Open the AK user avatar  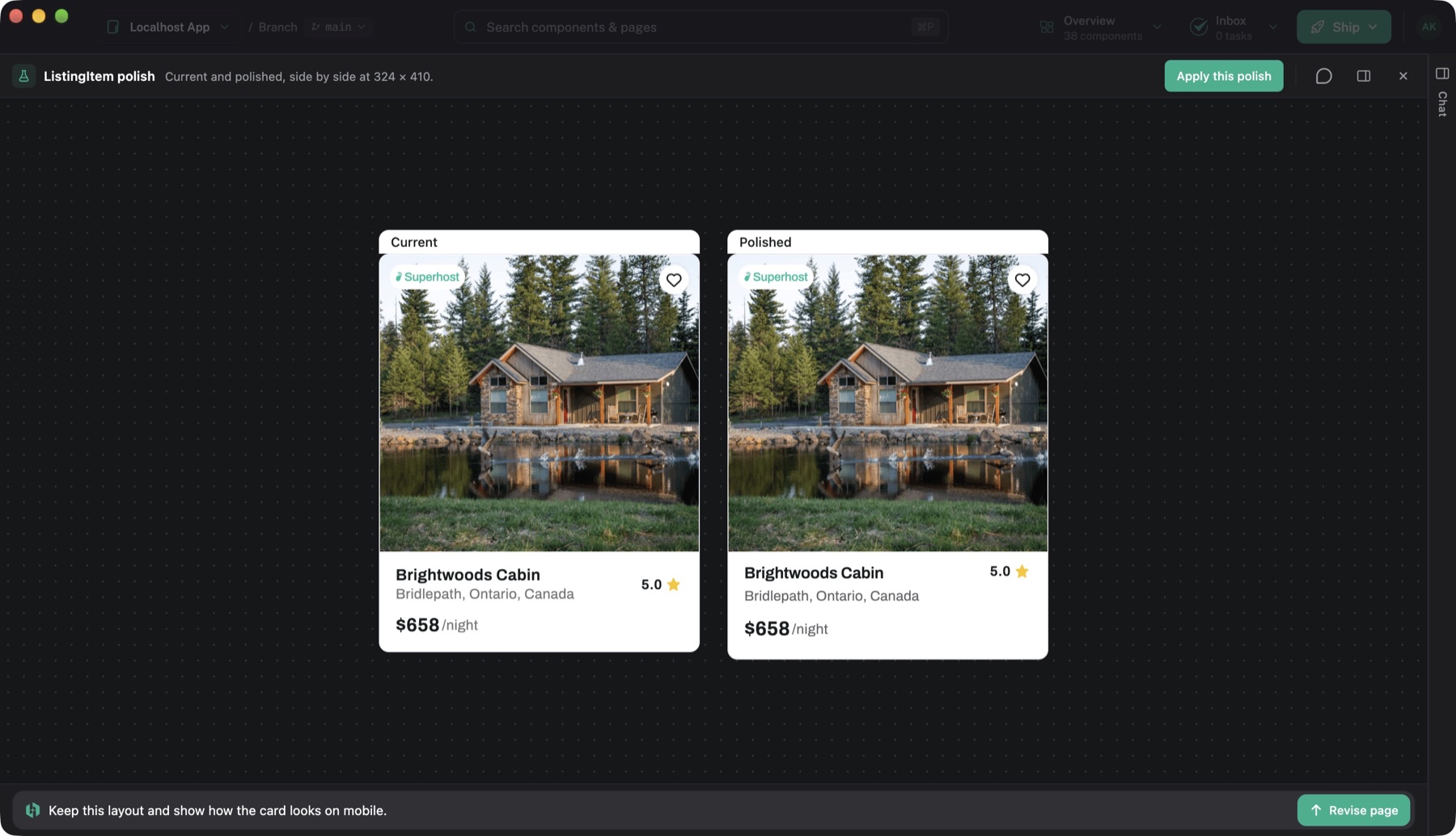coord(1428,27)
